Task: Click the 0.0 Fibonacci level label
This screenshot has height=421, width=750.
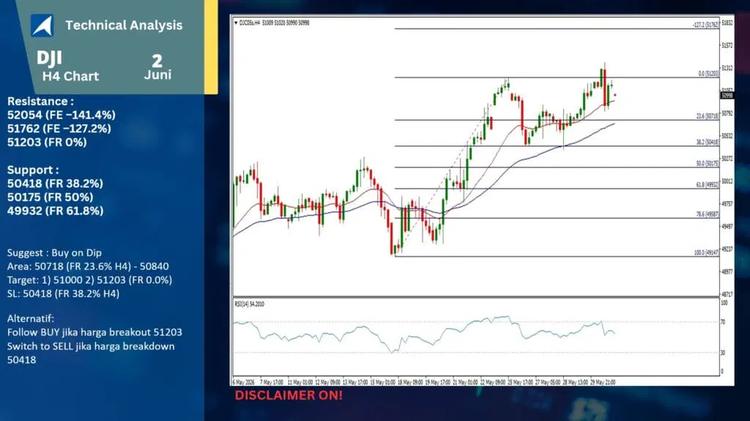Action: point(708,74)
